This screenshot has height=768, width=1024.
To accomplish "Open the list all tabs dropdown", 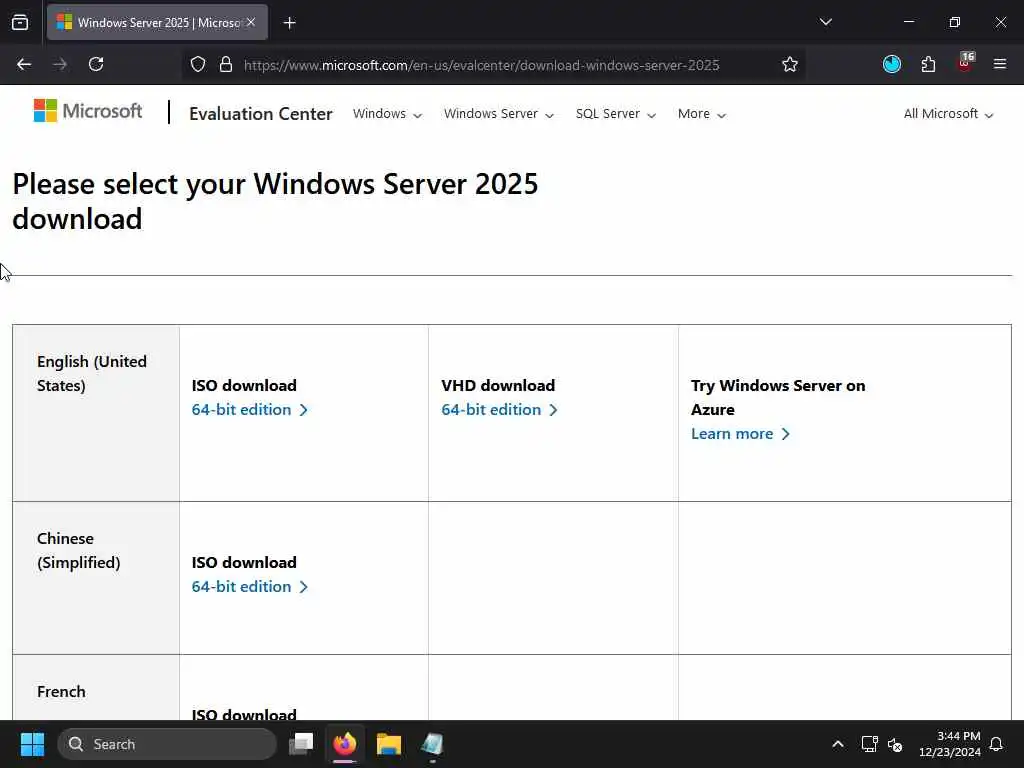I will (x=825, y=22).
